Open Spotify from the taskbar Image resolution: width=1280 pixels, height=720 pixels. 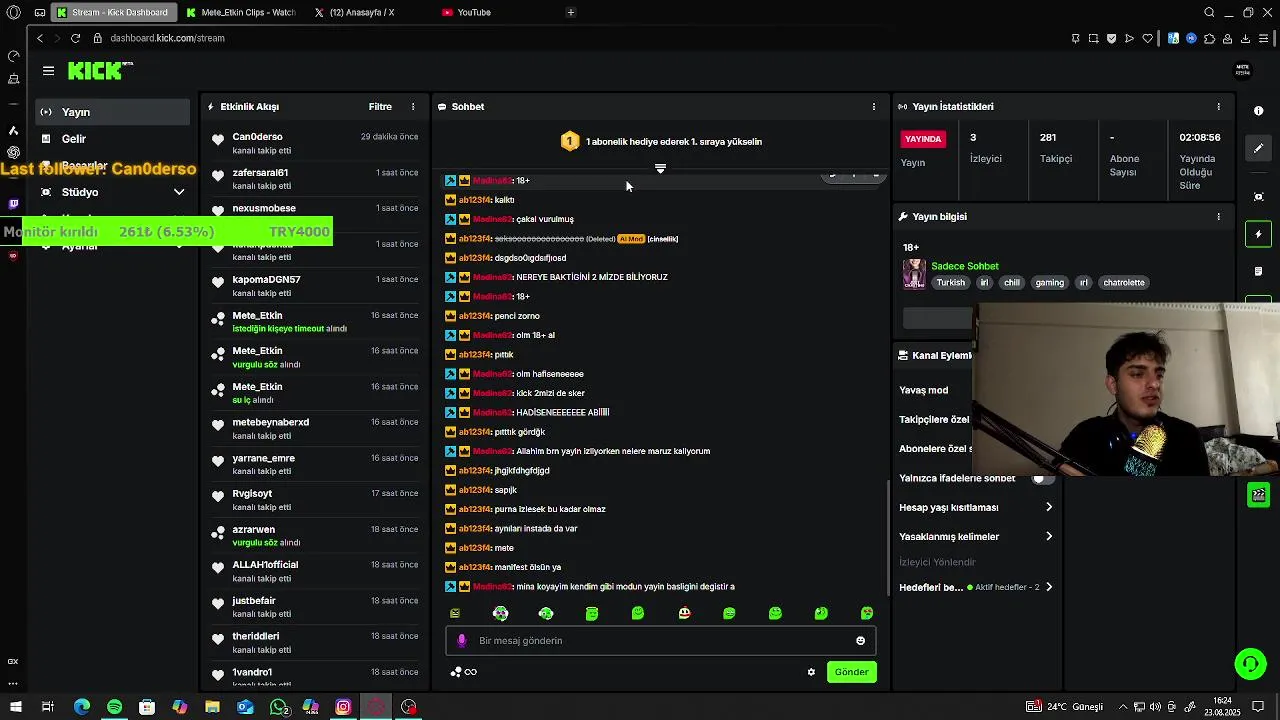pos(114,707)
